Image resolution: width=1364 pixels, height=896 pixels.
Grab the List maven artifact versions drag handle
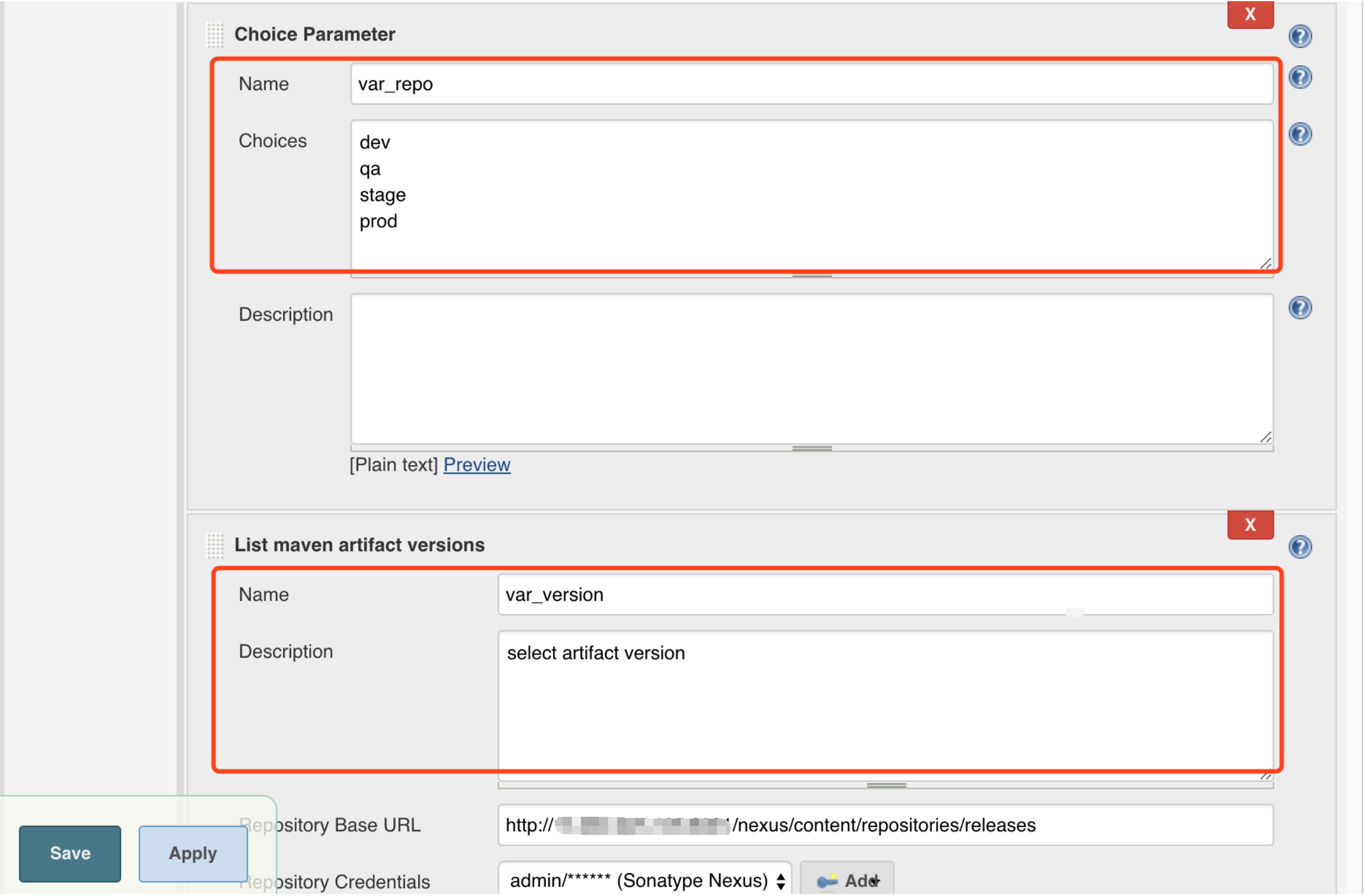[215, 546]
